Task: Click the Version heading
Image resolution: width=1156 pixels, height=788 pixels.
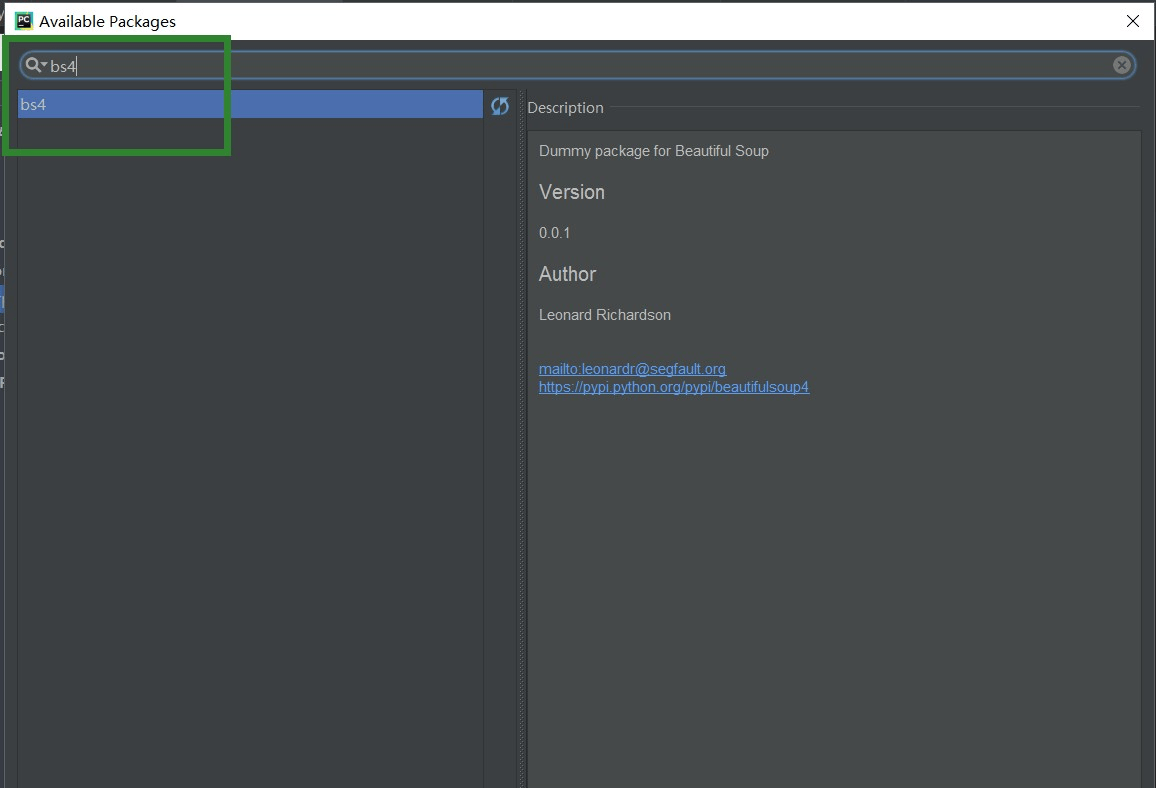Action: 571,192
